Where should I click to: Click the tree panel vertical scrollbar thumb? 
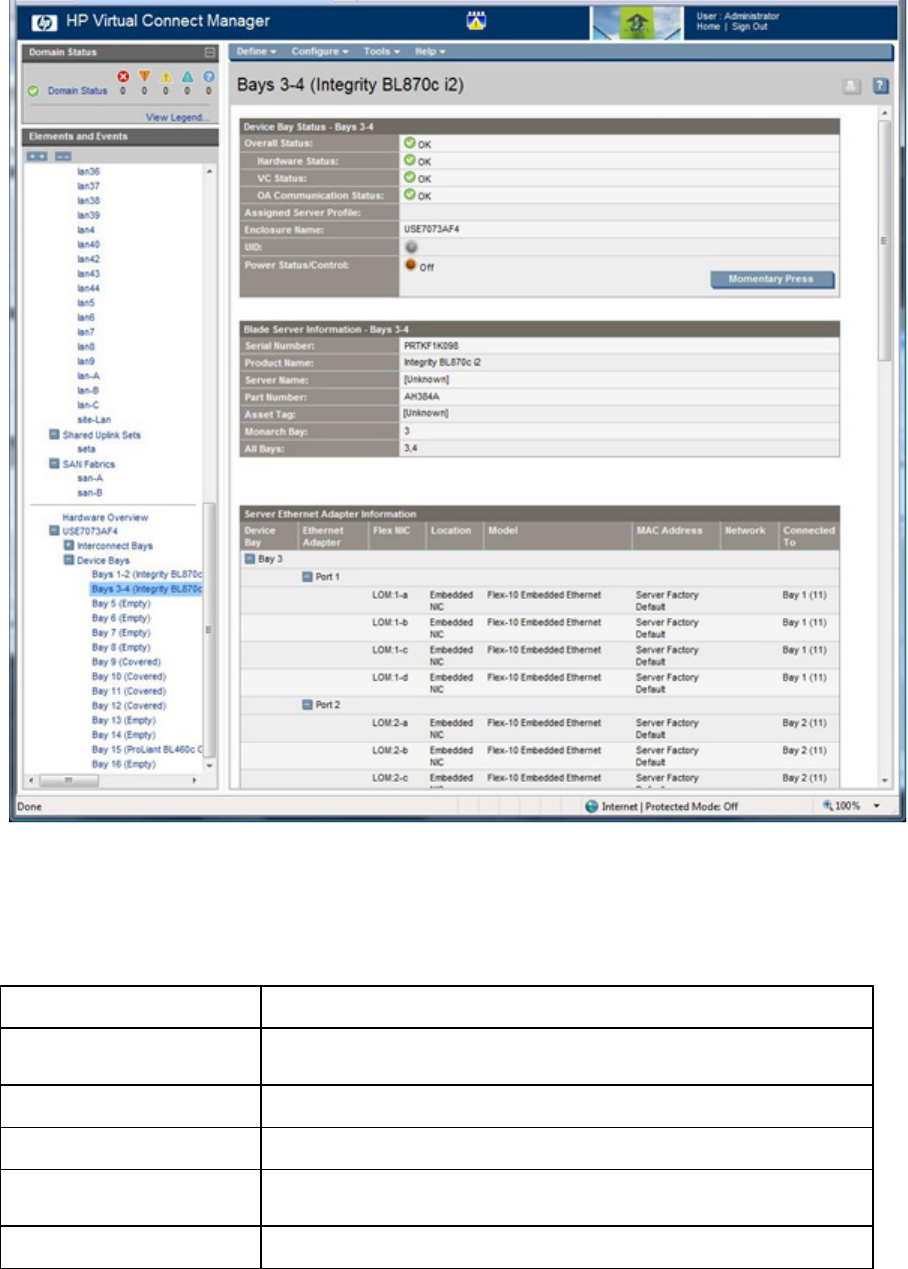(x=209, y=630)
